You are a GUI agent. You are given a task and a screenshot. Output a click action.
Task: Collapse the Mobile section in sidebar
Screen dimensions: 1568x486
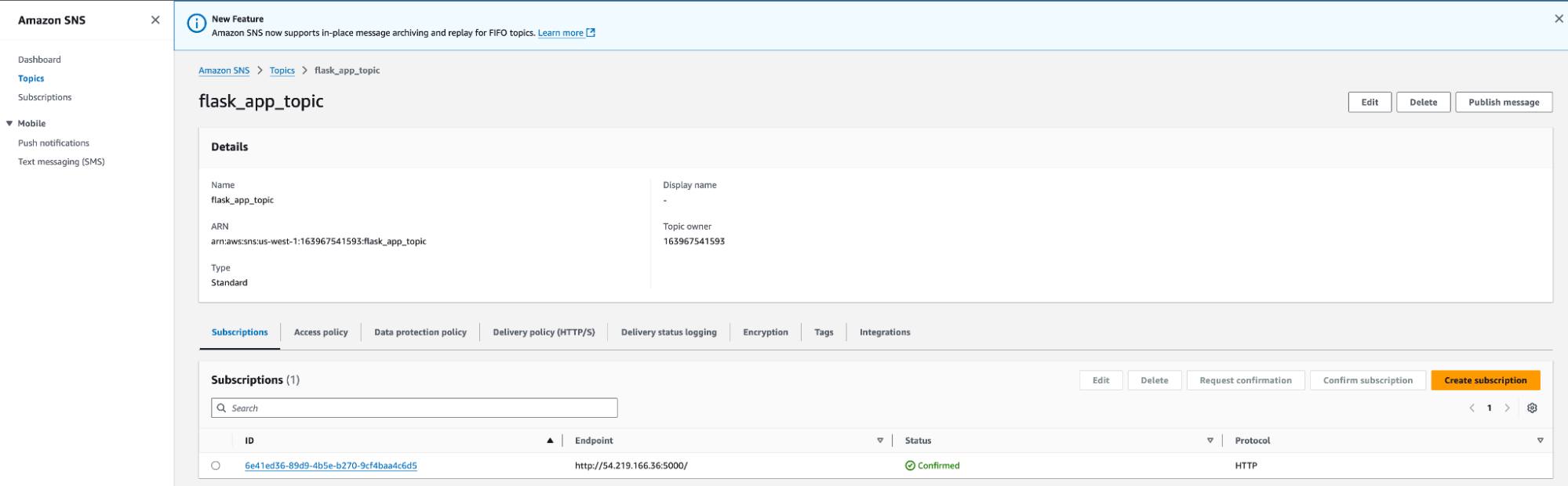9,123
